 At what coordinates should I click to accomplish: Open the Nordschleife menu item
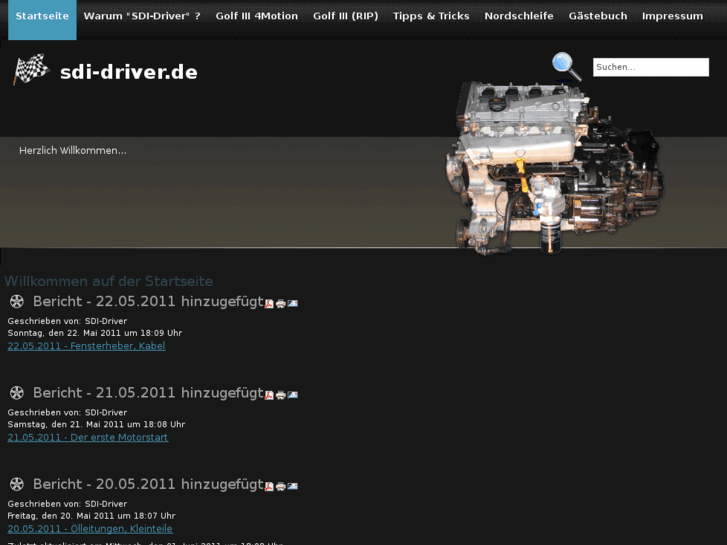coord(519,16)
